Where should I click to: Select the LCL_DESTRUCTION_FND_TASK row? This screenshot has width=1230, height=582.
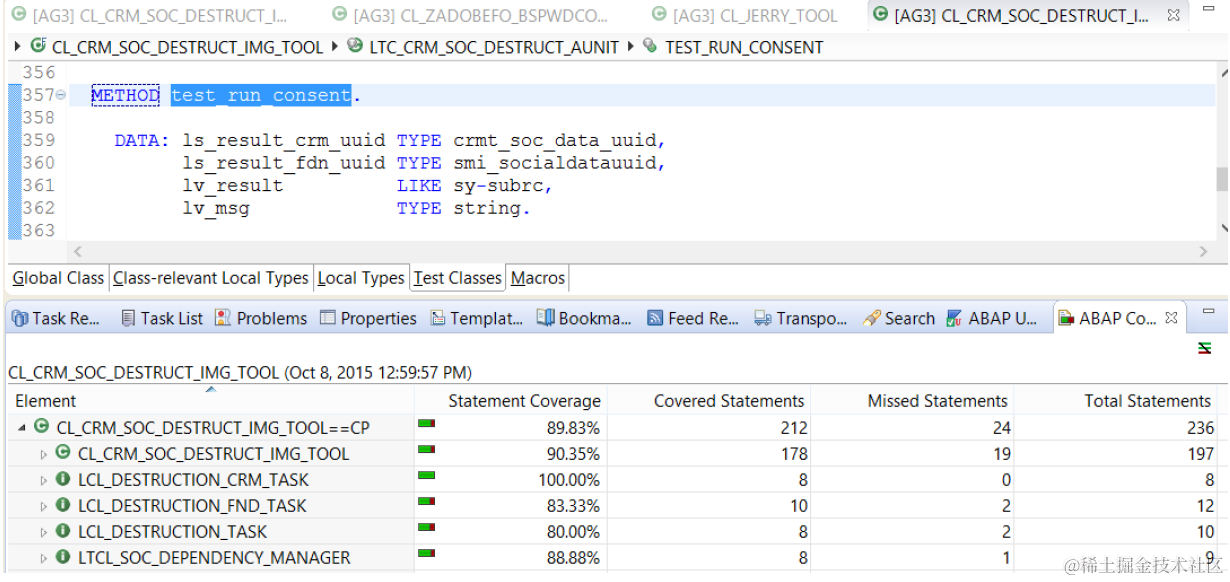615,506
